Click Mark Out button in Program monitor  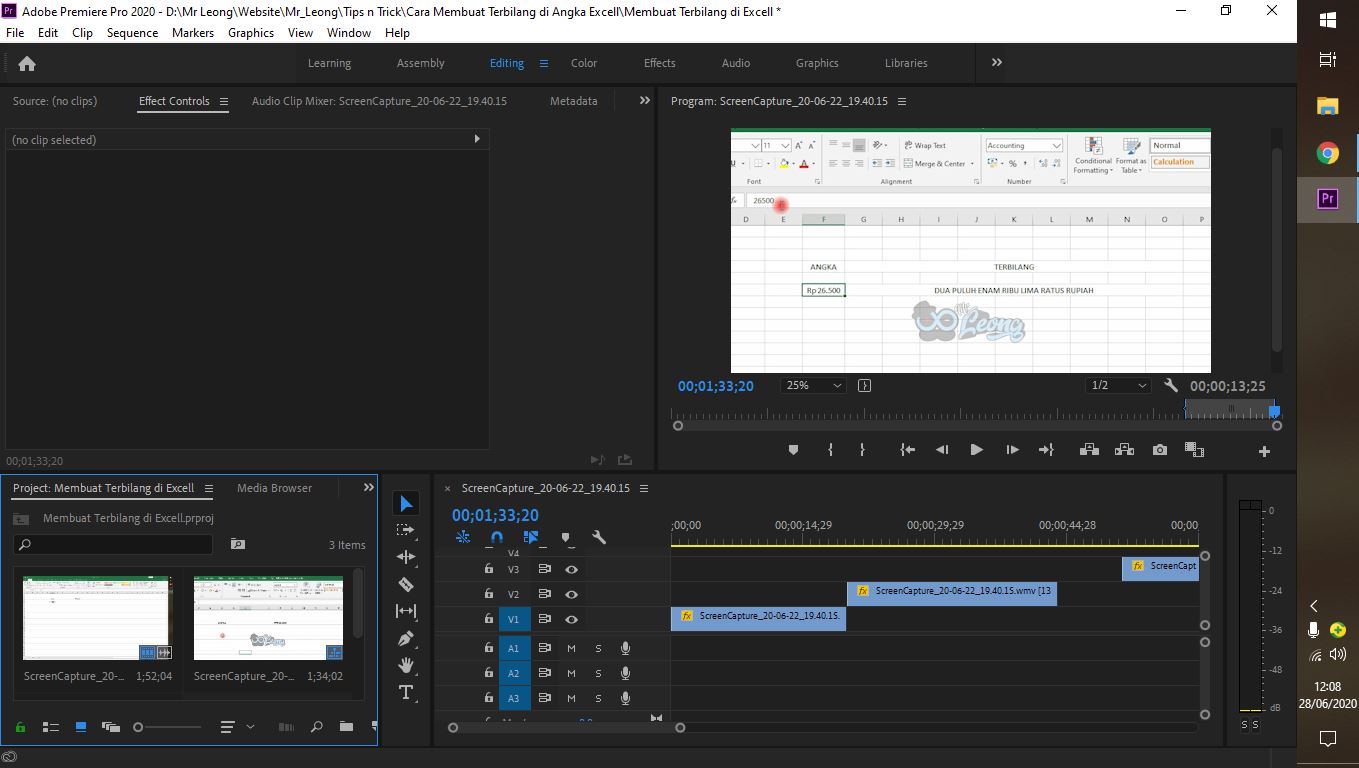(862, 450)
